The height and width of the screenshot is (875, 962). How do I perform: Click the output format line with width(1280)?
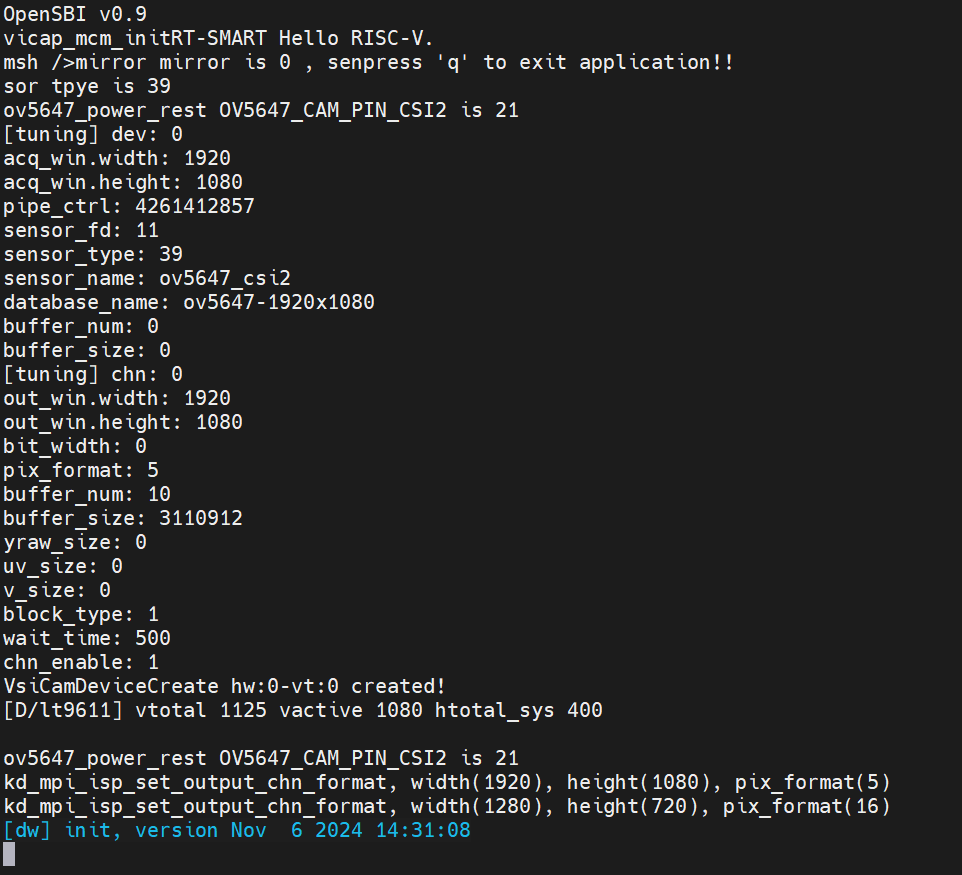(446, 806)
